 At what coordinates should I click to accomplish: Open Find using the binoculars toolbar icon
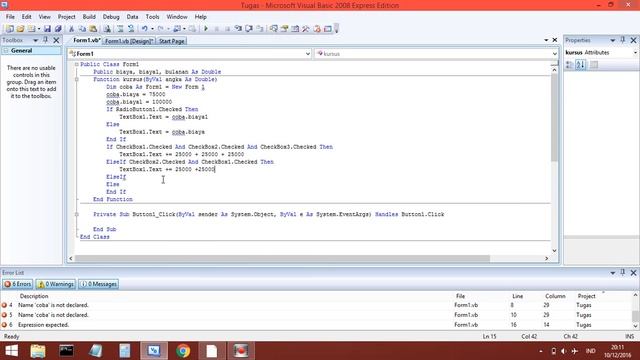tap(107, 29)
